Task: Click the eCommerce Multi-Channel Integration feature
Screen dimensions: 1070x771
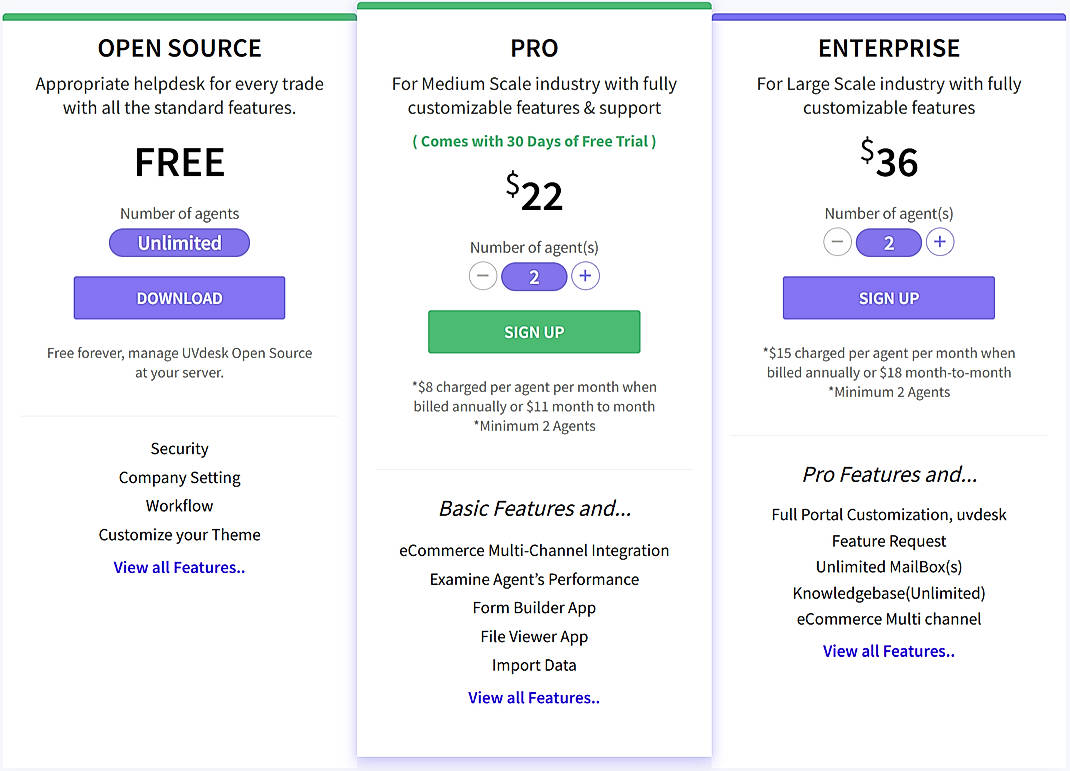Action: pyautogui.click(x=534, y=550)
